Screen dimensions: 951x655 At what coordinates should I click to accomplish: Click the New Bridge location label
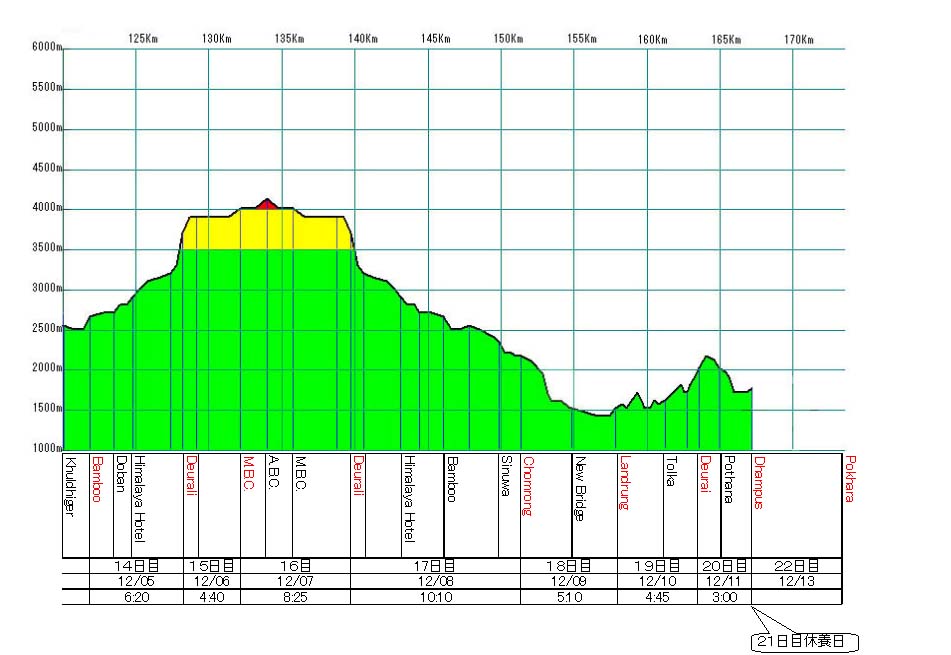pyautogui.click(x=578, y=489)
